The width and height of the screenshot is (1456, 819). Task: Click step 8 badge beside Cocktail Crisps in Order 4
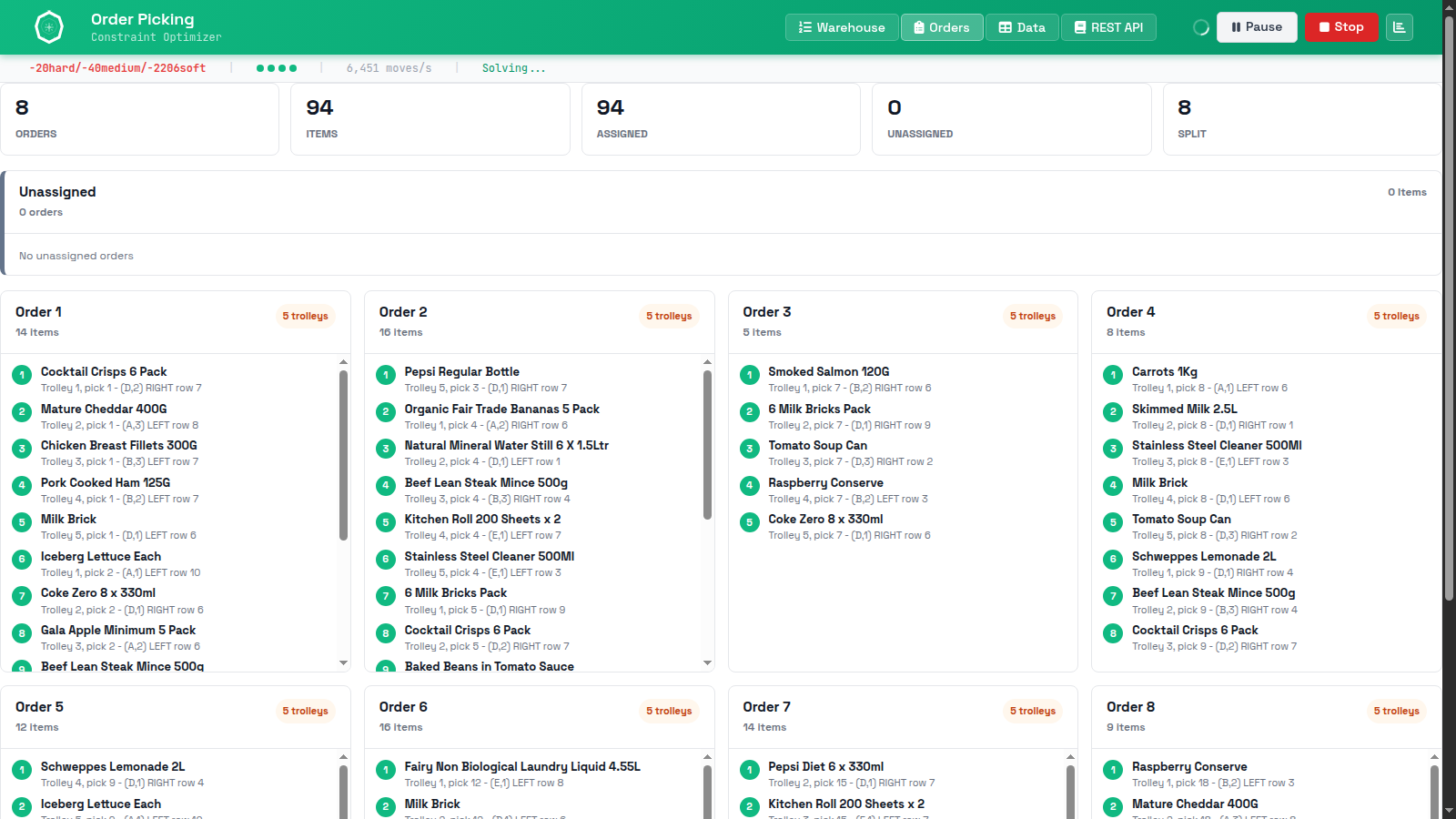(1113, 633)
